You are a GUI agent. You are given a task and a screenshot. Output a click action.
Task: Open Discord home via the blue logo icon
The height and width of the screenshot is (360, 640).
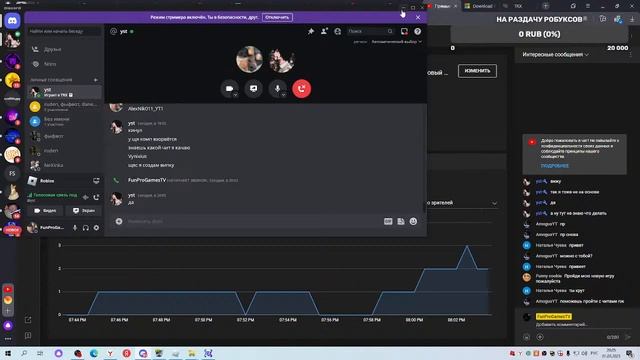[x=12, y=21]
